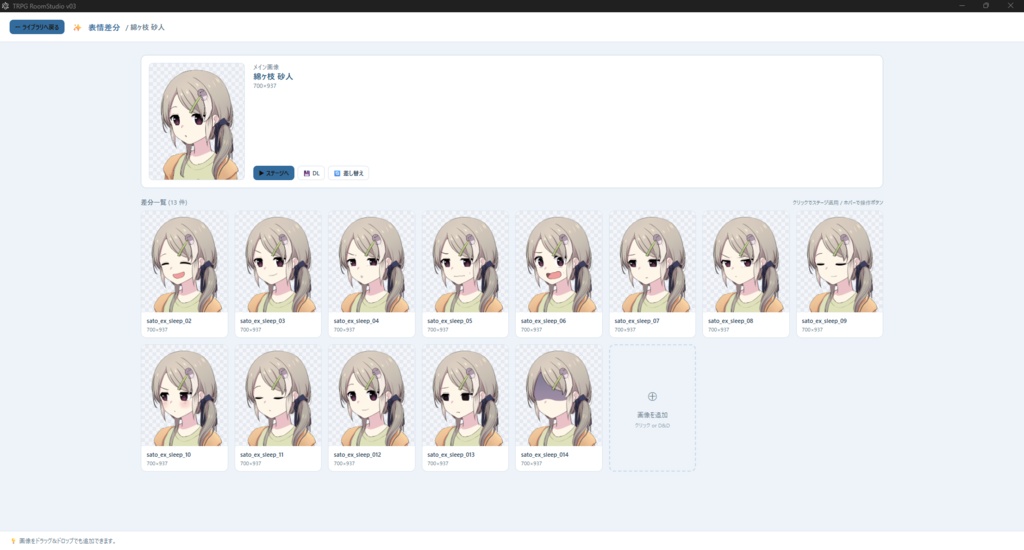
Task: Click the 表情差分 breadcrumb heading
Action: [x=104, y=27]
